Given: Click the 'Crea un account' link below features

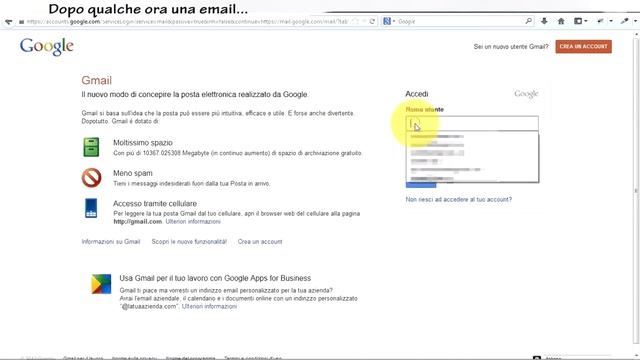Looking at the screenshot, I should tap(260, 242).
